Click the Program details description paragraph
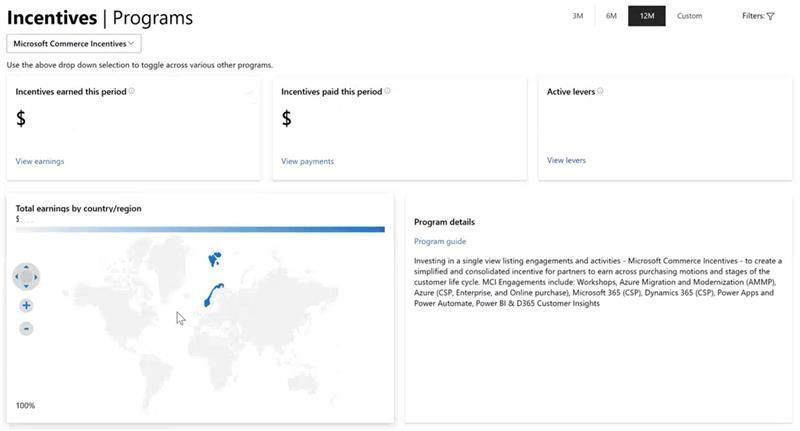The width and height of the screenshot is (800, 431). 598,282
